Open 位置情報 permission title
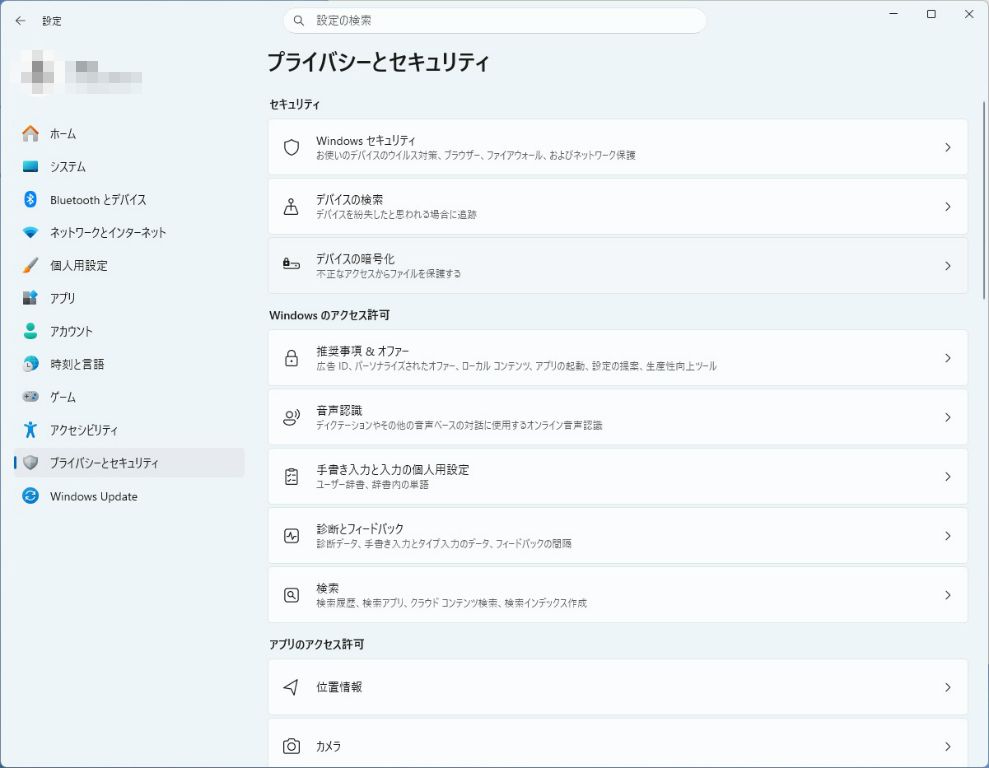This screenshot has height=768, width=989. tap(339, 687)
